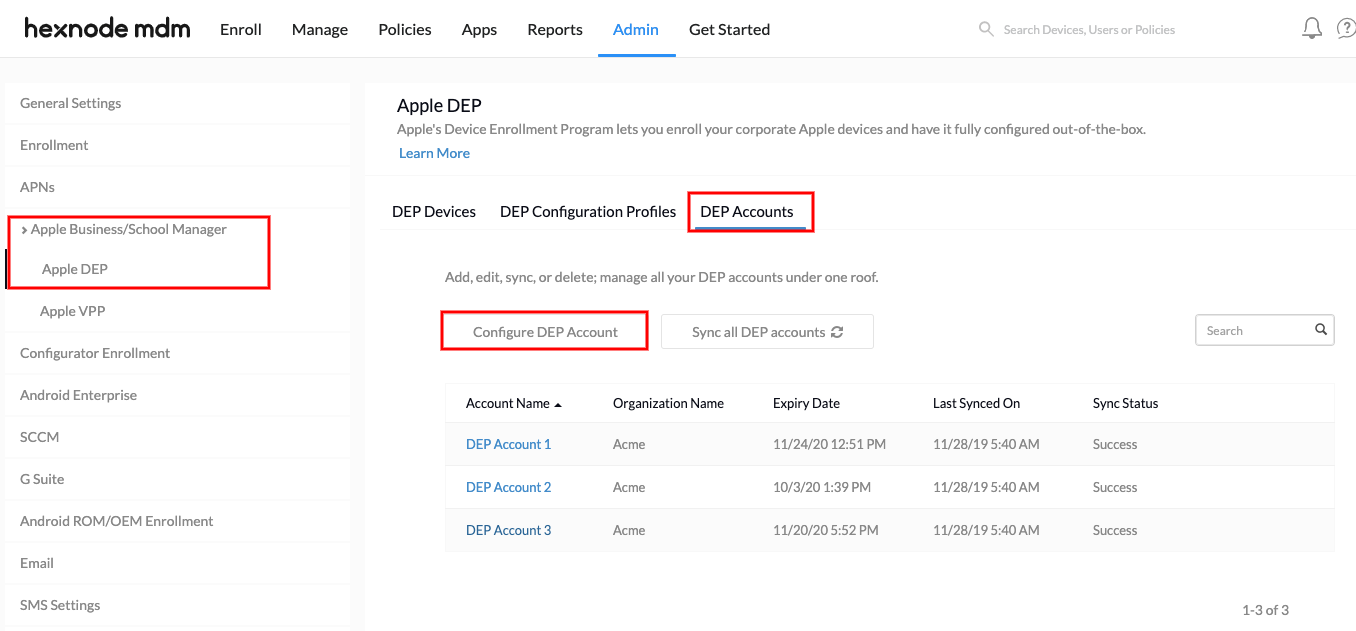Select the DEP Accounts tab
1356x631 pixels.
point(747,211)
